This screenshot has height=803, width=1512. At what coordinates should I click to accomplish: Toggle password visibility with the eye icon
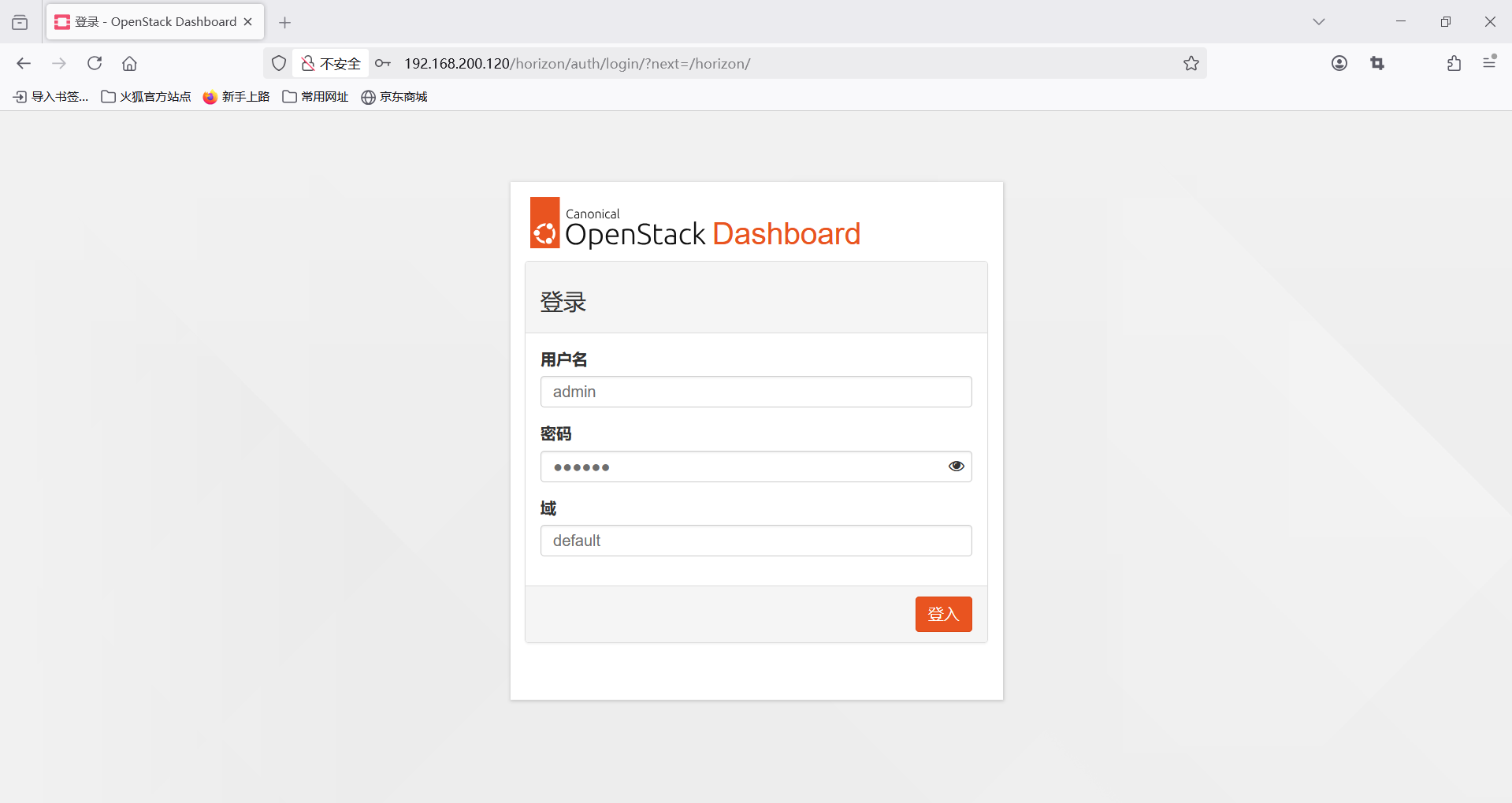(957, 467)
